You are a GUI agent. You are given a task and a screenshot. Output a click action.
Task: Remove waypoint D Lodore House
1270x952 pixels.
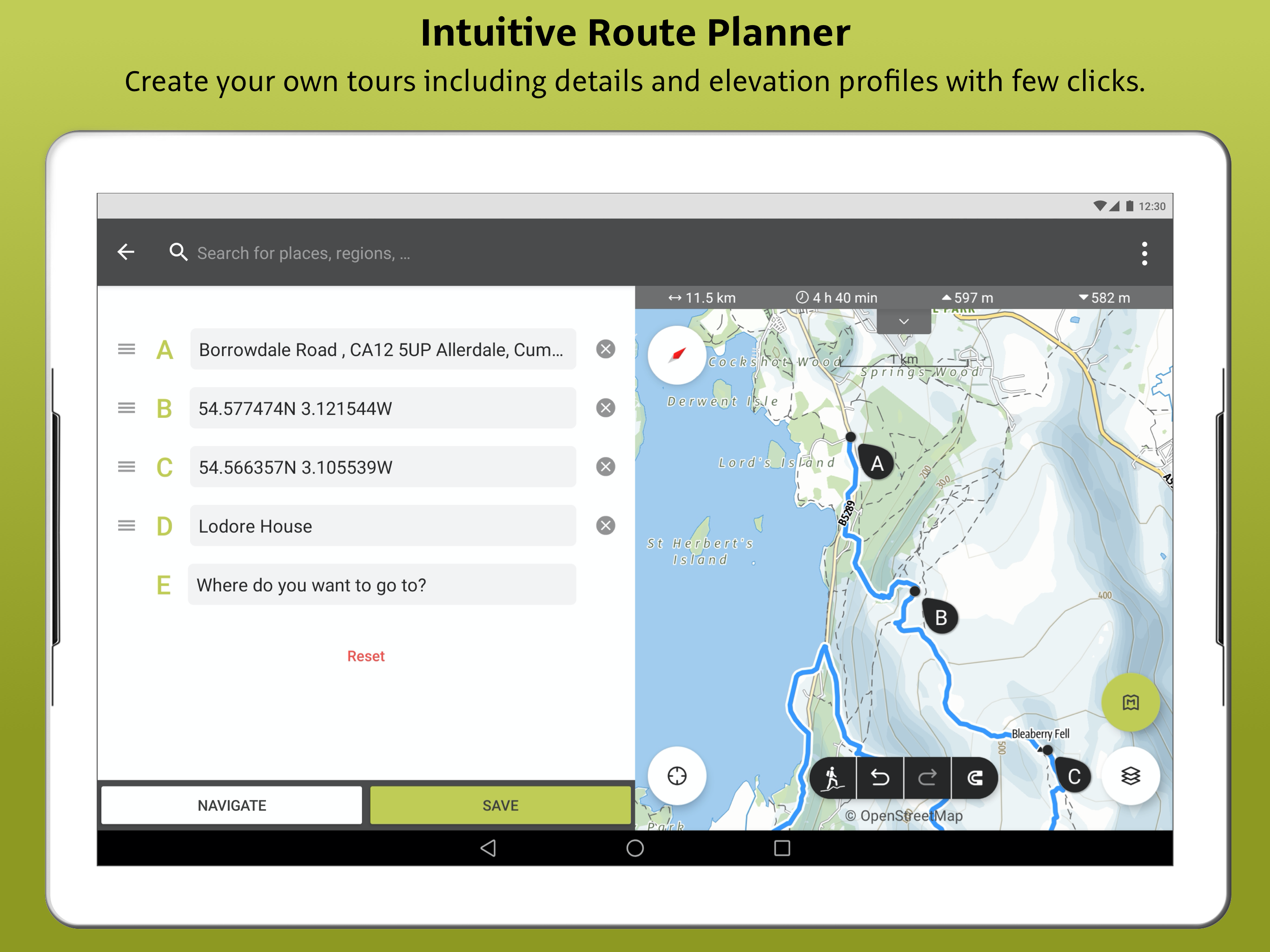605,526
